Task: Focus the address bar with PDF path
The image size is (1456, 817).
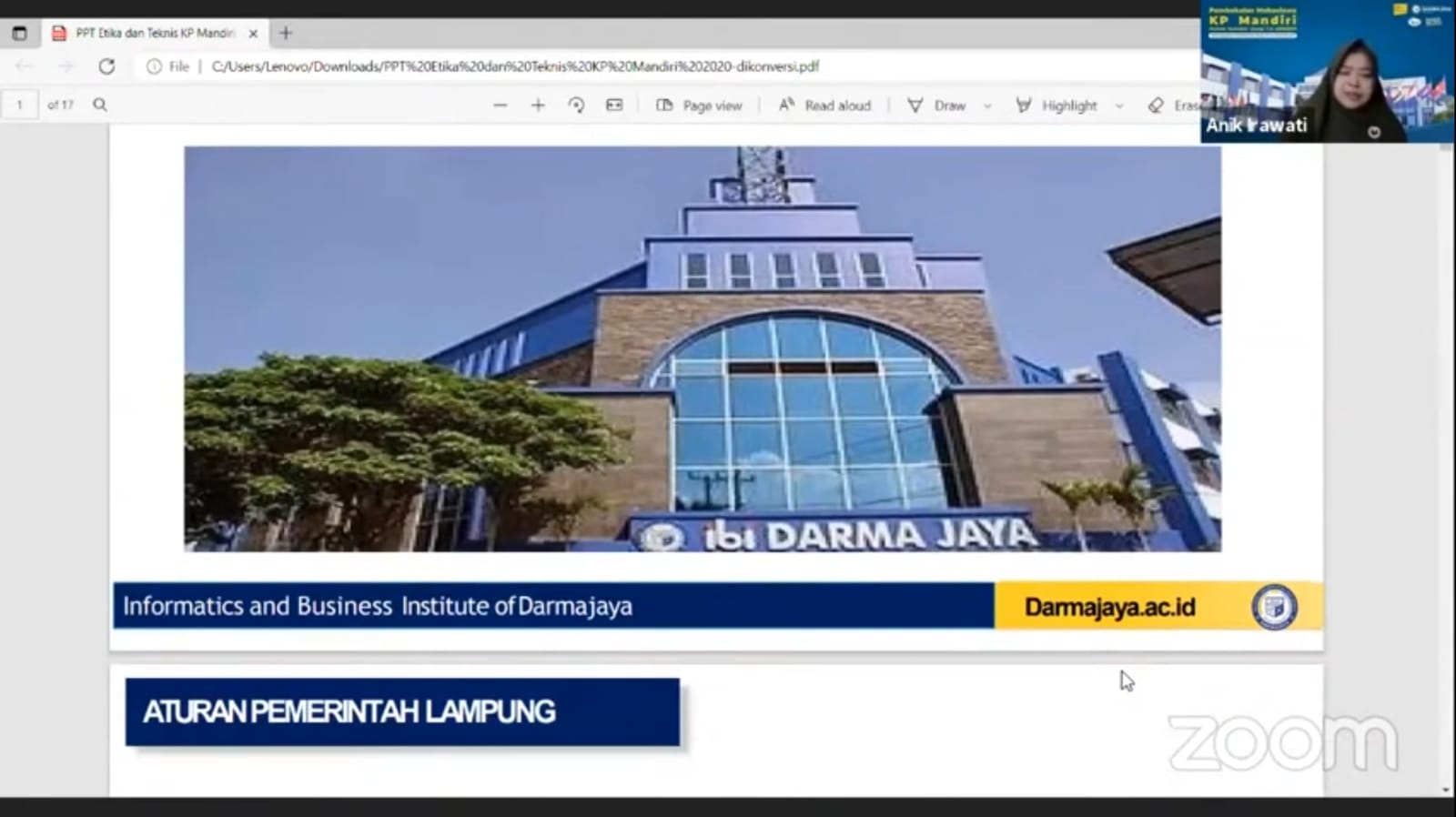Action: [x=515, y=66]
